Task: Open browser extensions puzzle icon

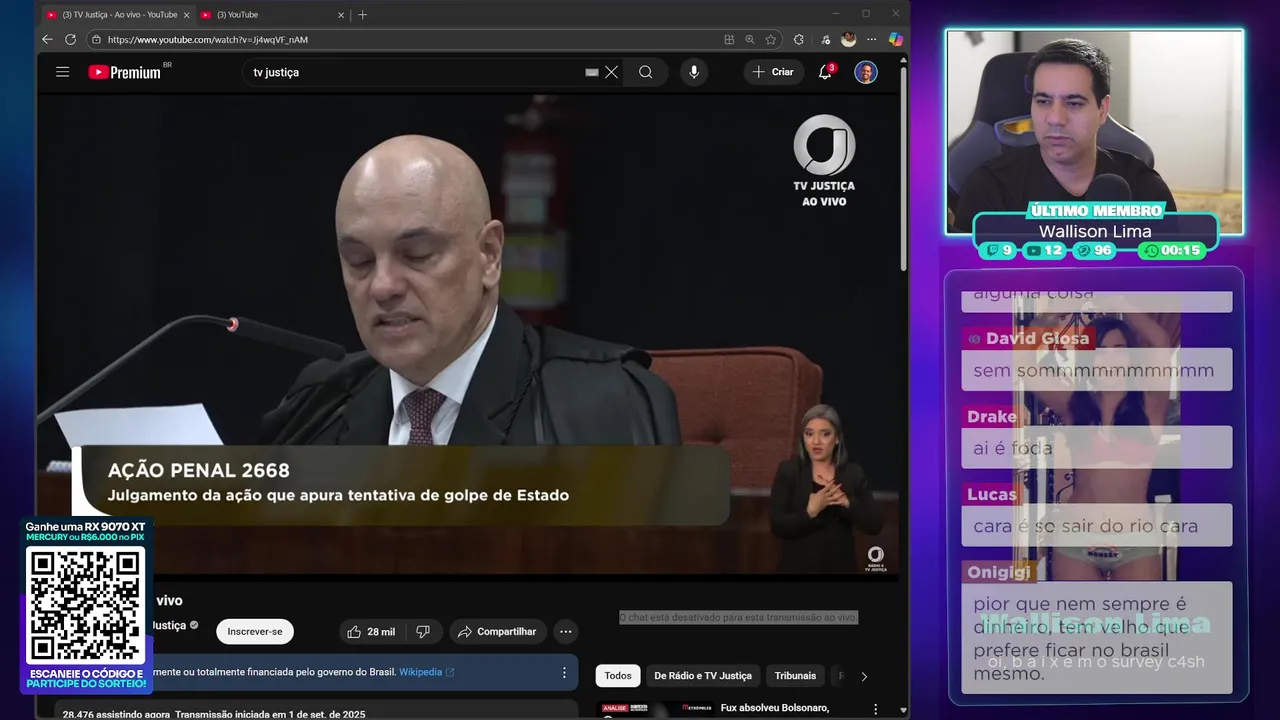Action: (x=798, y=40)
